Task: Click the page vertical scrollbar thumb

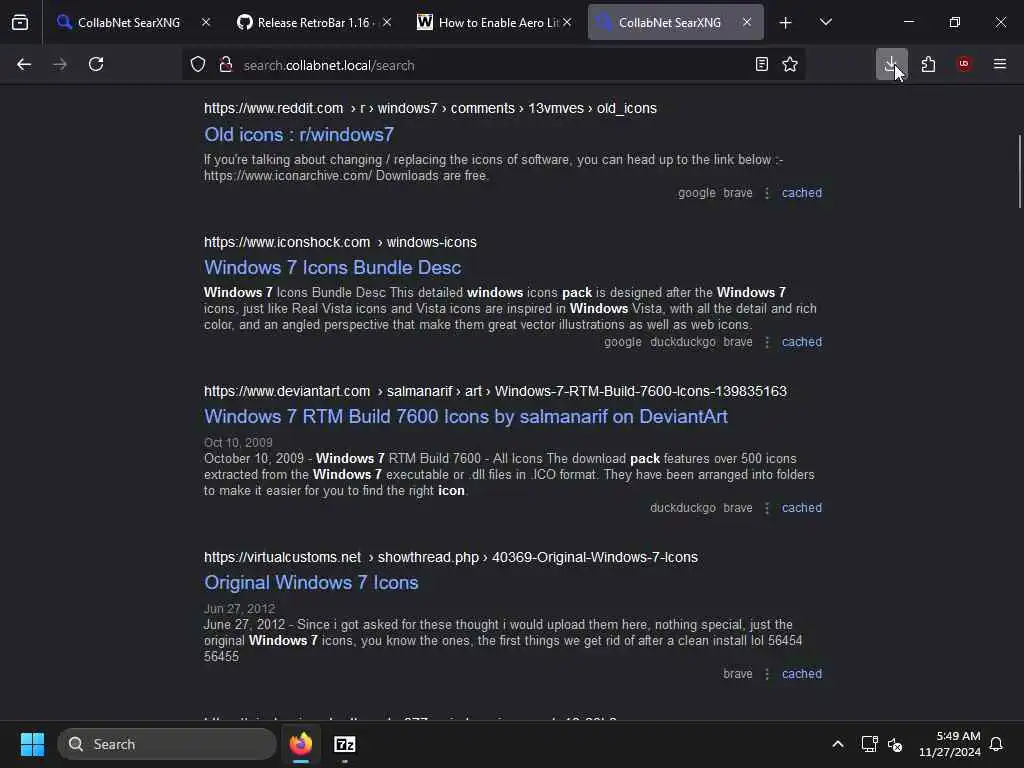Action: (1019, 172)
